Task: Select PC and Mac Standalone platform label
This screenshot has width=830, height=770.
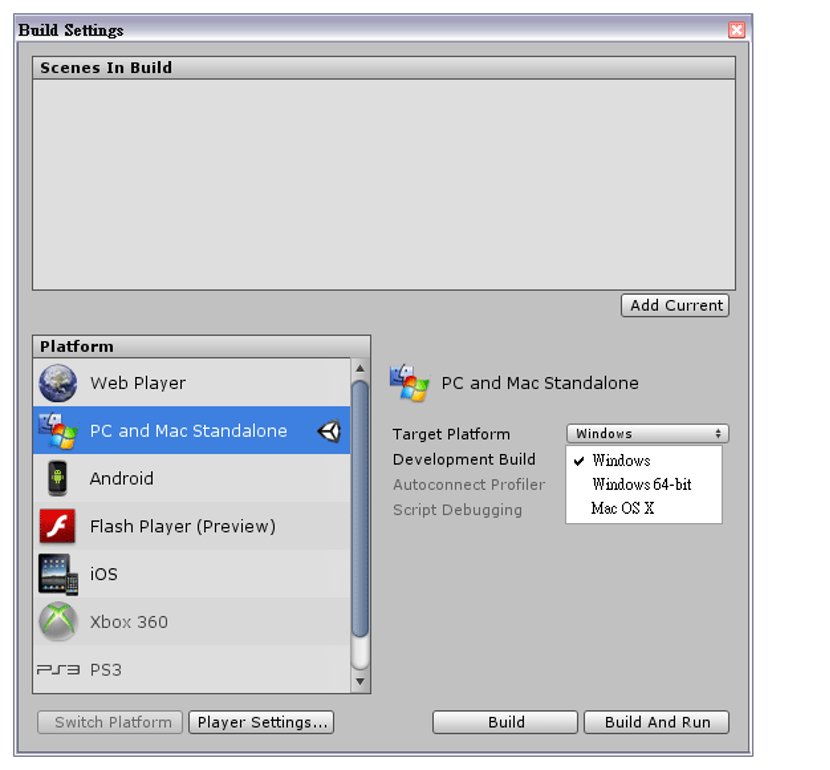Action: [188, 431]
